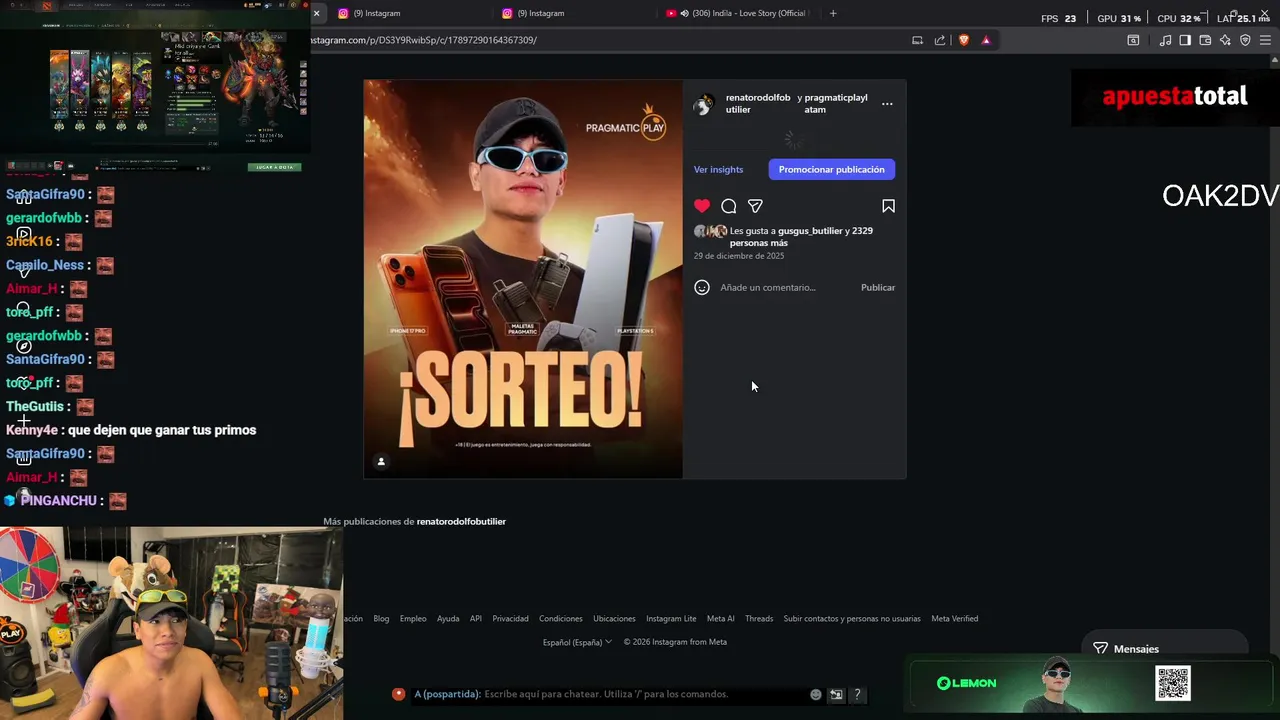This screenshot has height=720, width=1280.
Task: Open the Privacidad footer link
Action: (x=510, y=618)
